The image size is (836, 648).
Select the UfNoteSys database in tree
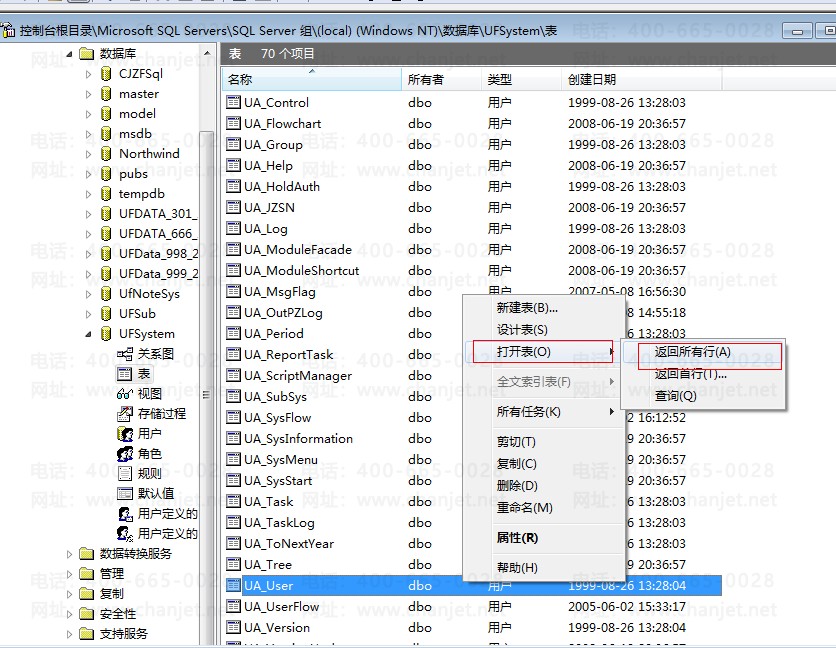[149, 294]
